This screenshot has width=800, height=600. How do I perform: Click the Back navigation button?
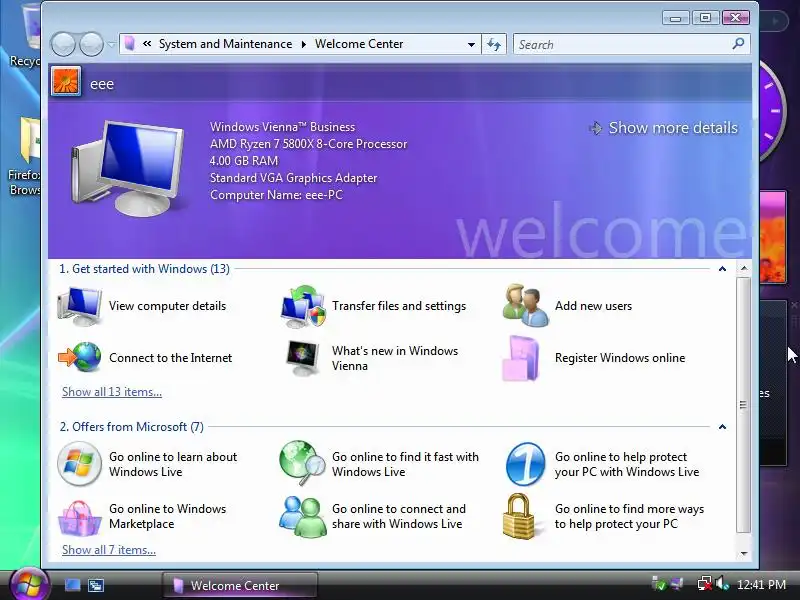point(63,44)
